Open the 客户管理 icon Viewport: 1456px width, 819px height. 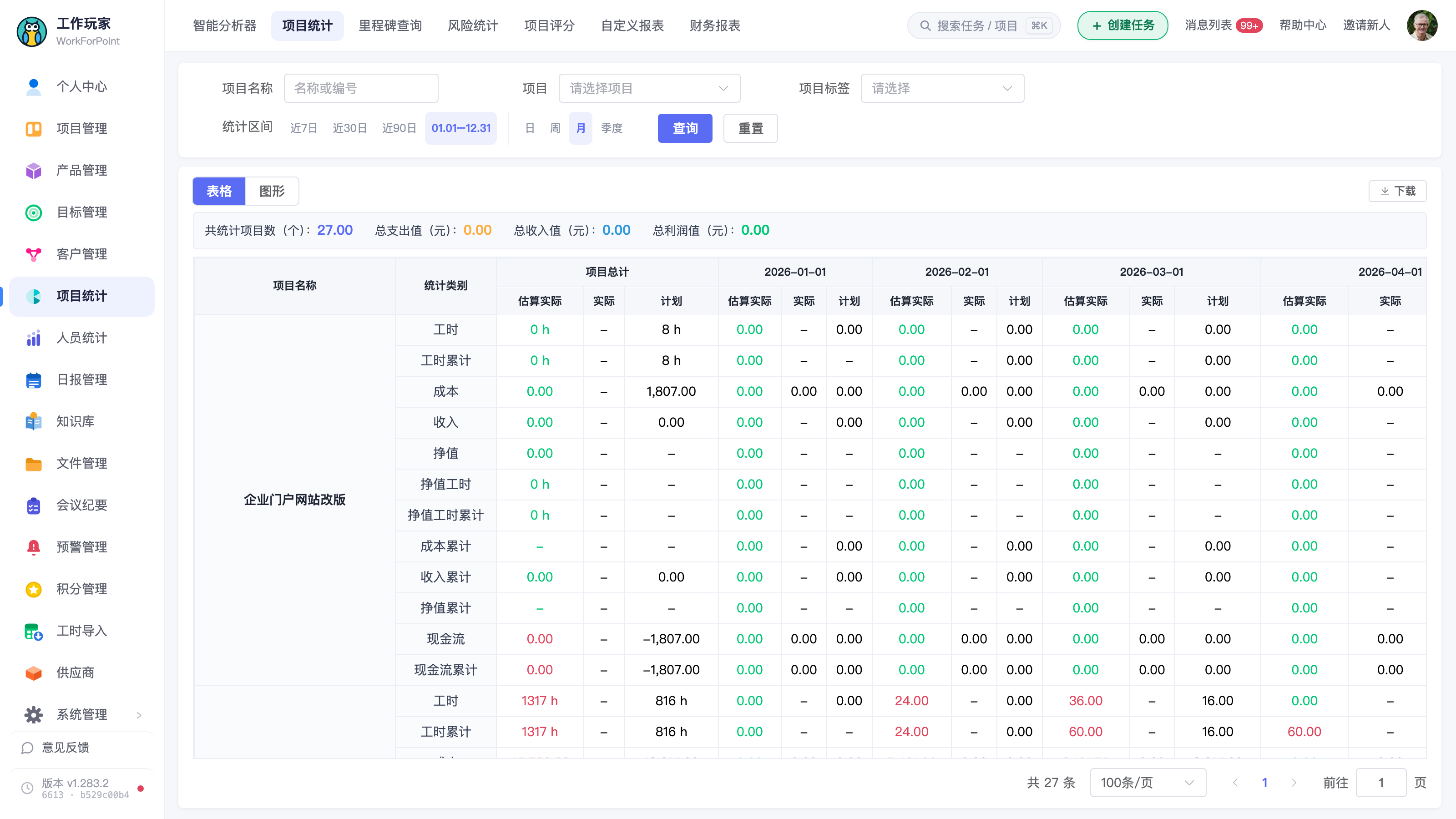pyautogui.click(x=33, y=254)
